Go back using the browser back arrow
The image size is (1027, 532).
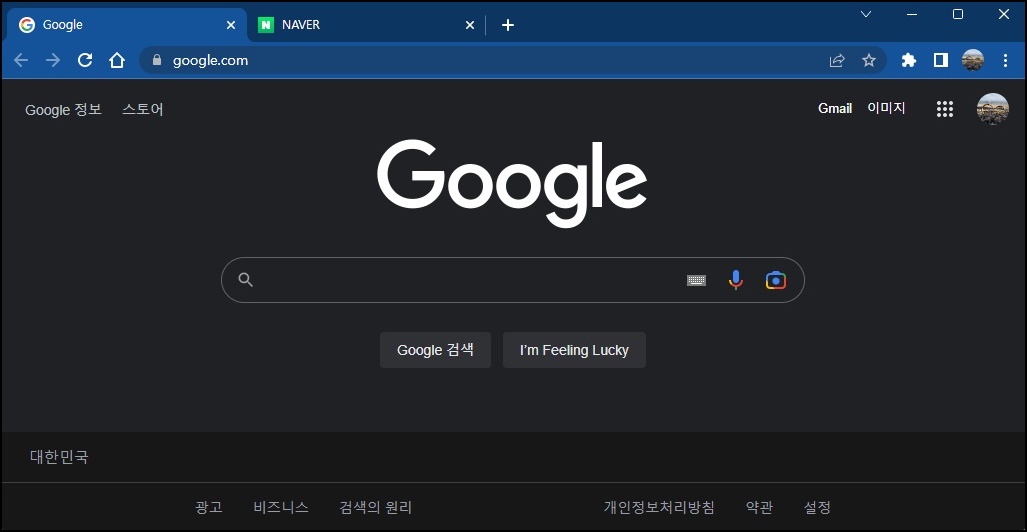coord(21,60)
